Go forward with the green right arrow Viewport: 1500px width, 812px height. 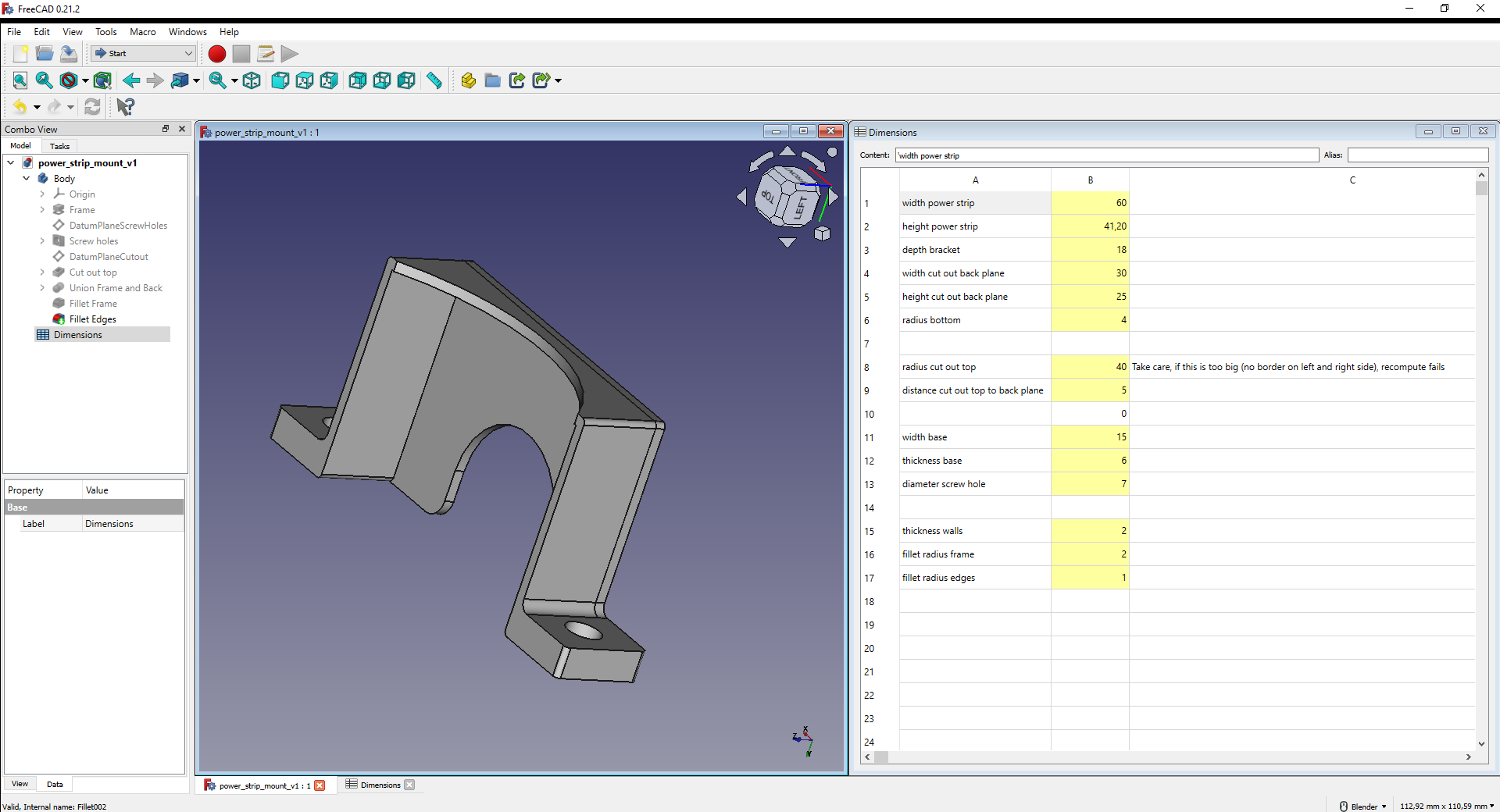point(155,80)
